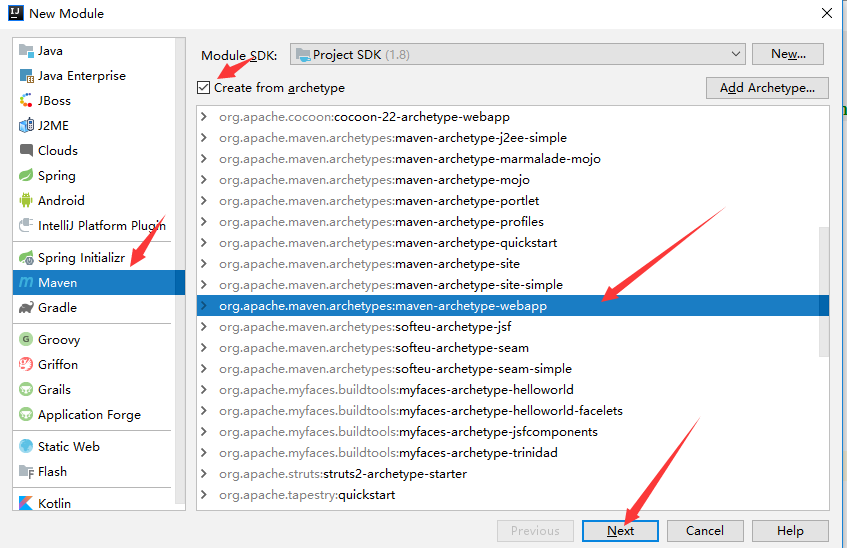Select Gradle module type

click(95, 308)
